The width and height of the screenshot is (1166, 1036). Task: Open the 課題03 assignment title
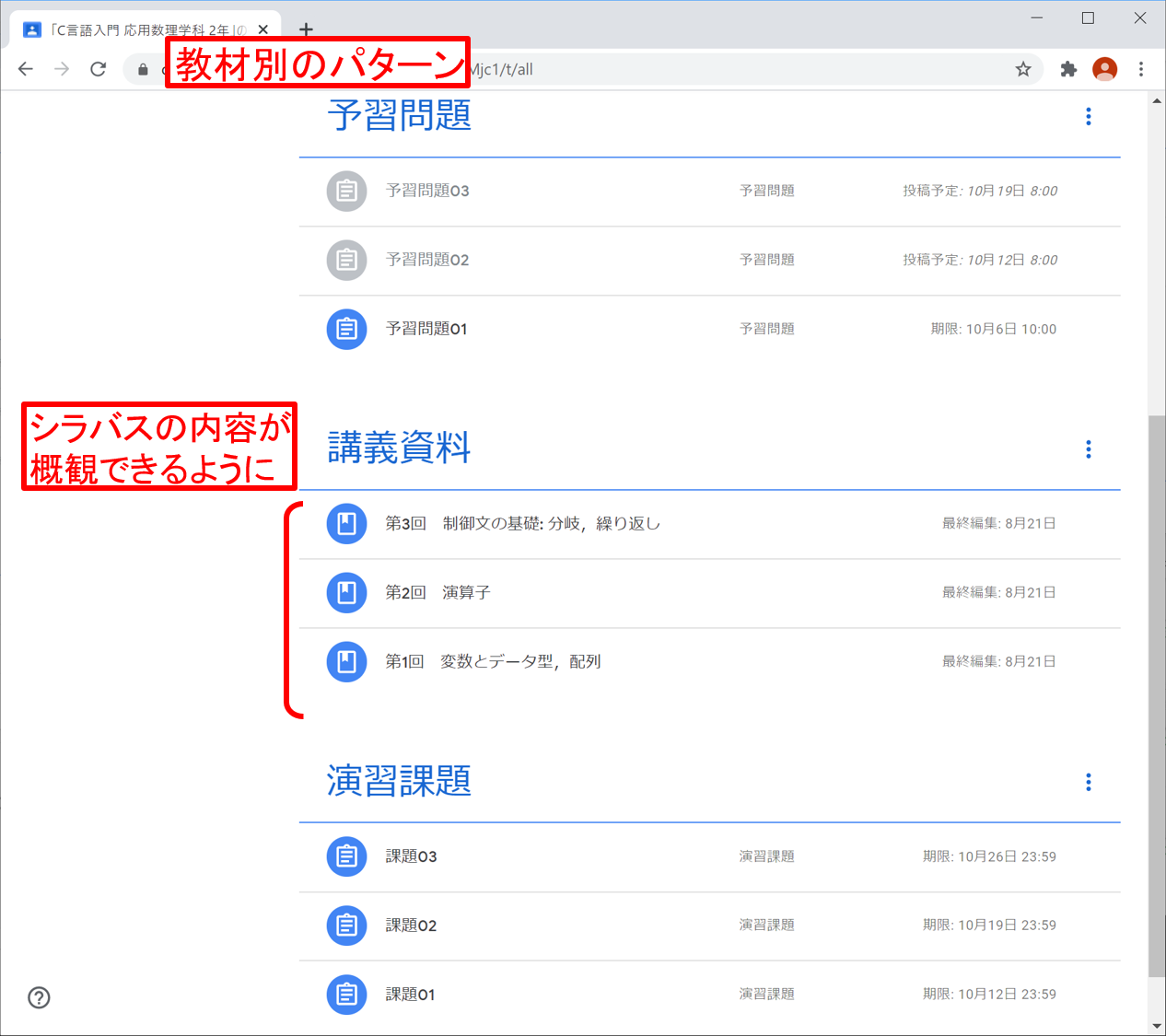pos(411,856)
